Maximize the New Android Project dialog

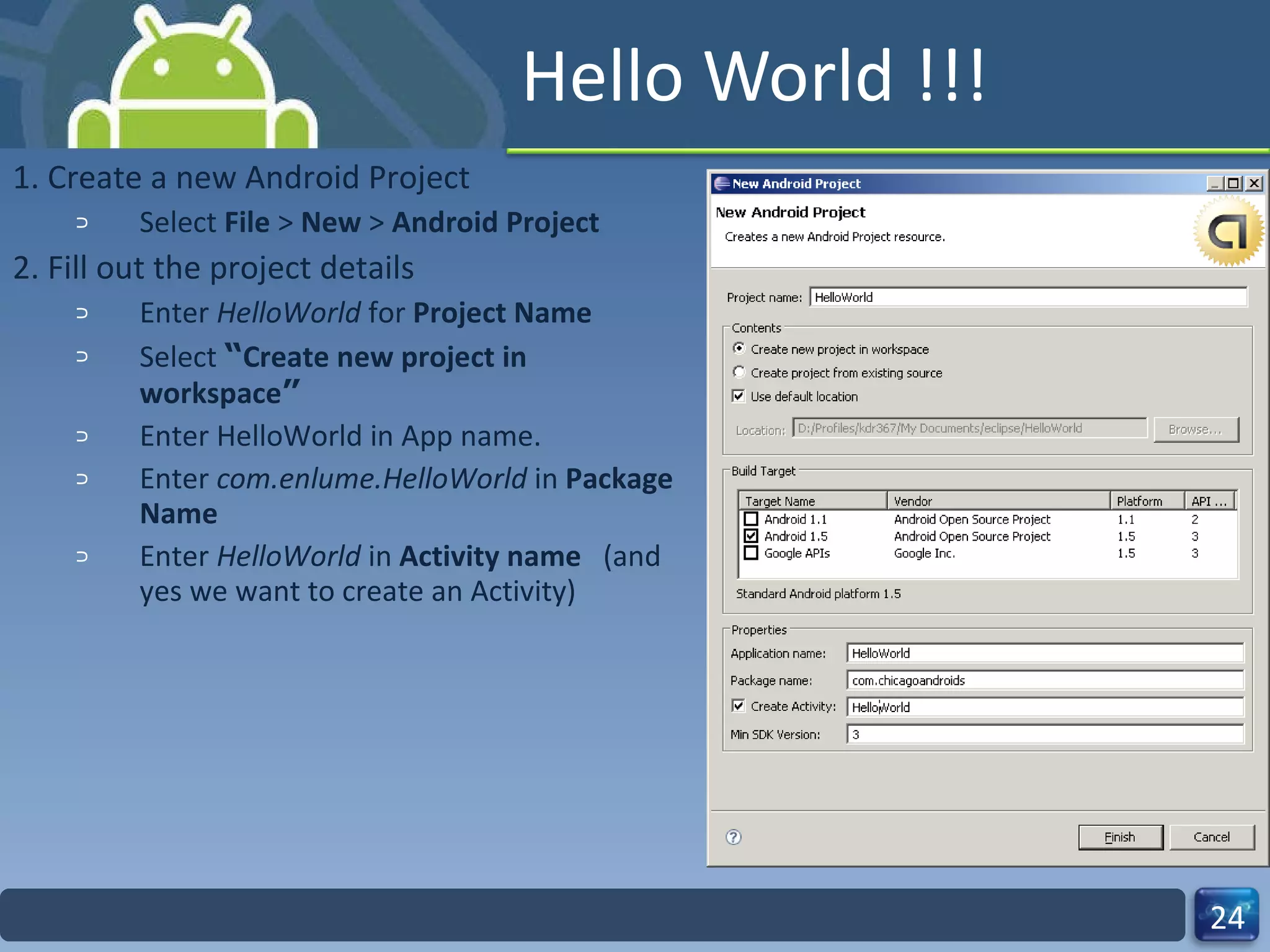[x=1233, y=183]
